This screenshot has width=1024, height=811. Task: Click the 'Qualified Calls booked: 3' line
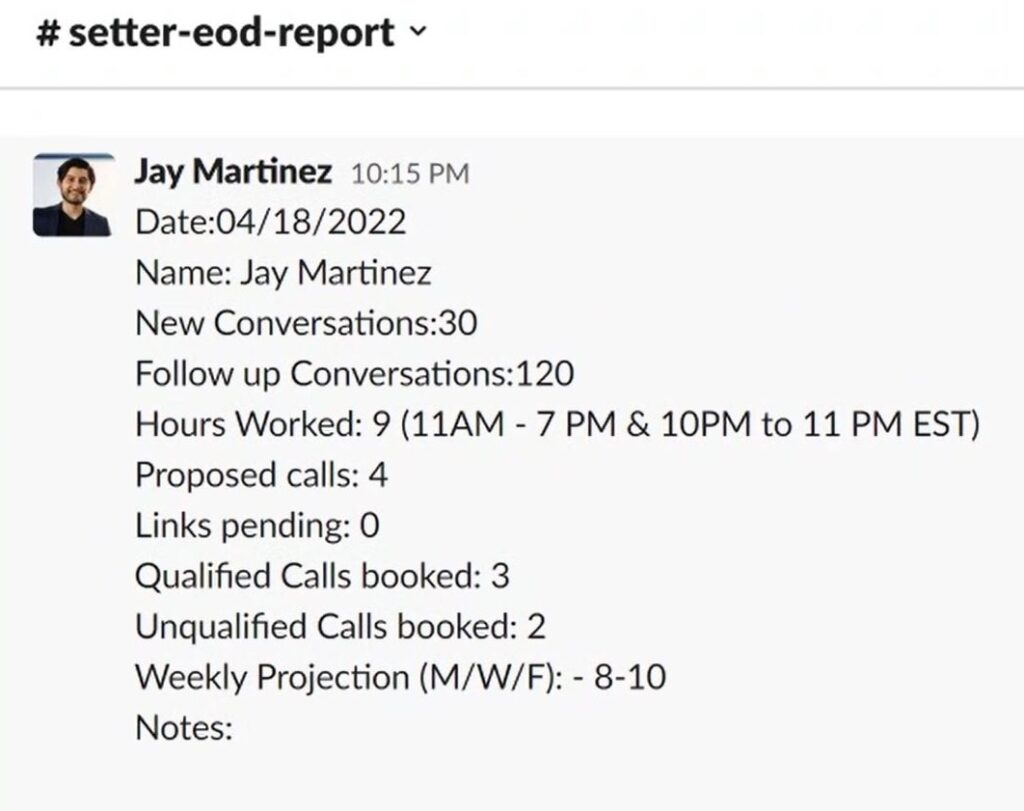322,576
